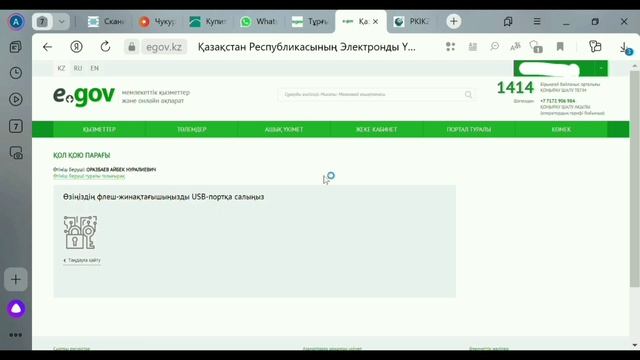This screenshot has width=640, height=360.
Task: Click the search magnifier icon
Action: (468, 95)
